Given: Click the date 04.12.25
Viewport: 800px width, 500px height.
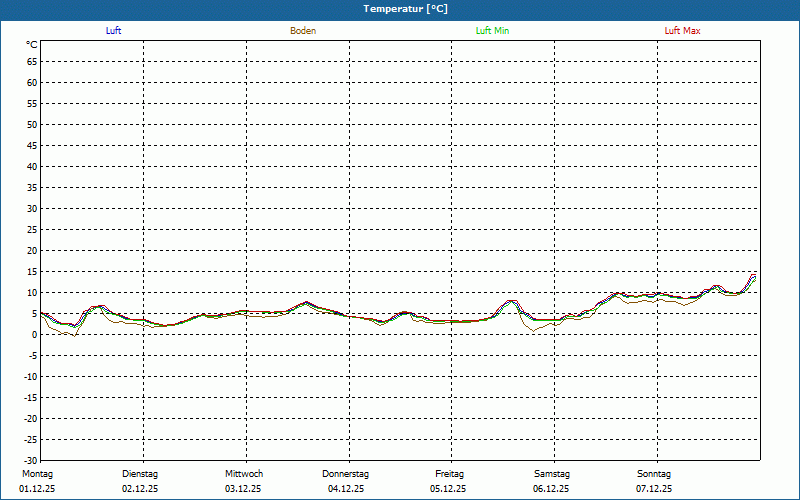Looking at the screenshot, I should (346, 489).
